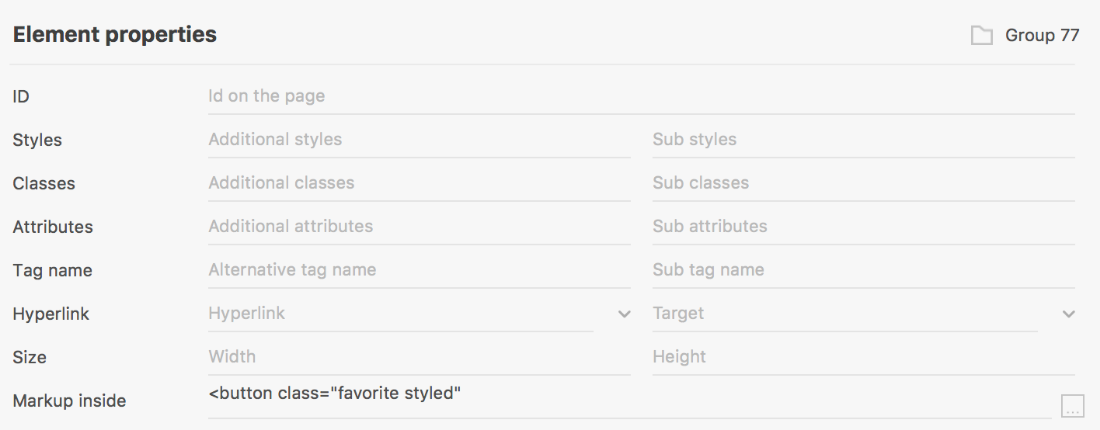This screenshot has height=430, width=1100.
Task: Open the Markup inside ellipsis editor button
Action: (1071, 405)
